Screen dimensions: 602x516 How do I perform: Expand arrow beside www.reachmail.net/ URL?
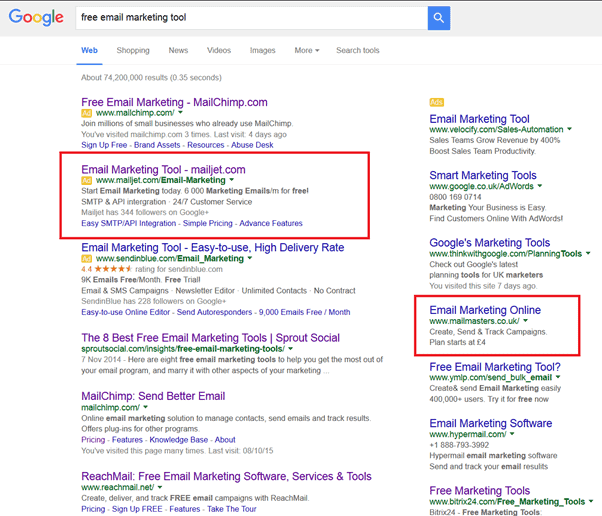click(x=160, y=487)
